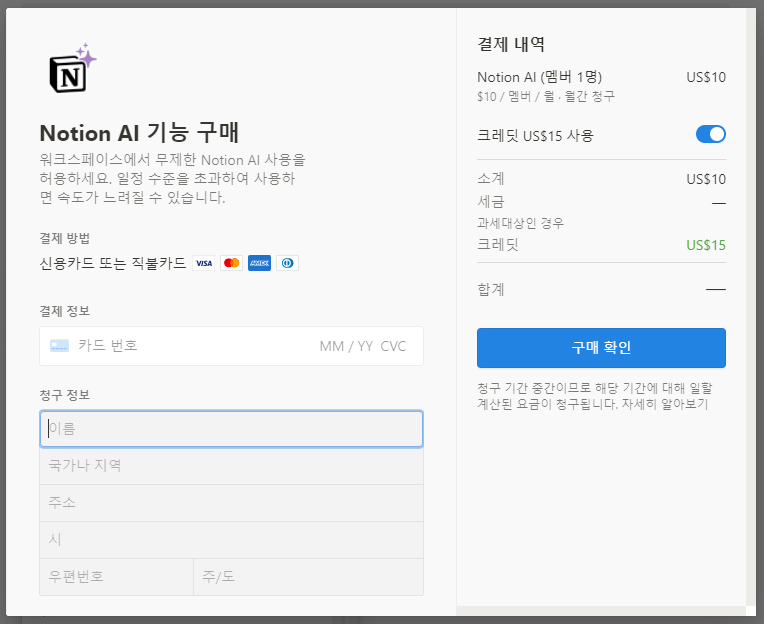The height and width of the screenshot is (624, 764).
Task: Click the 합계 total label
Action: [491, 289]
